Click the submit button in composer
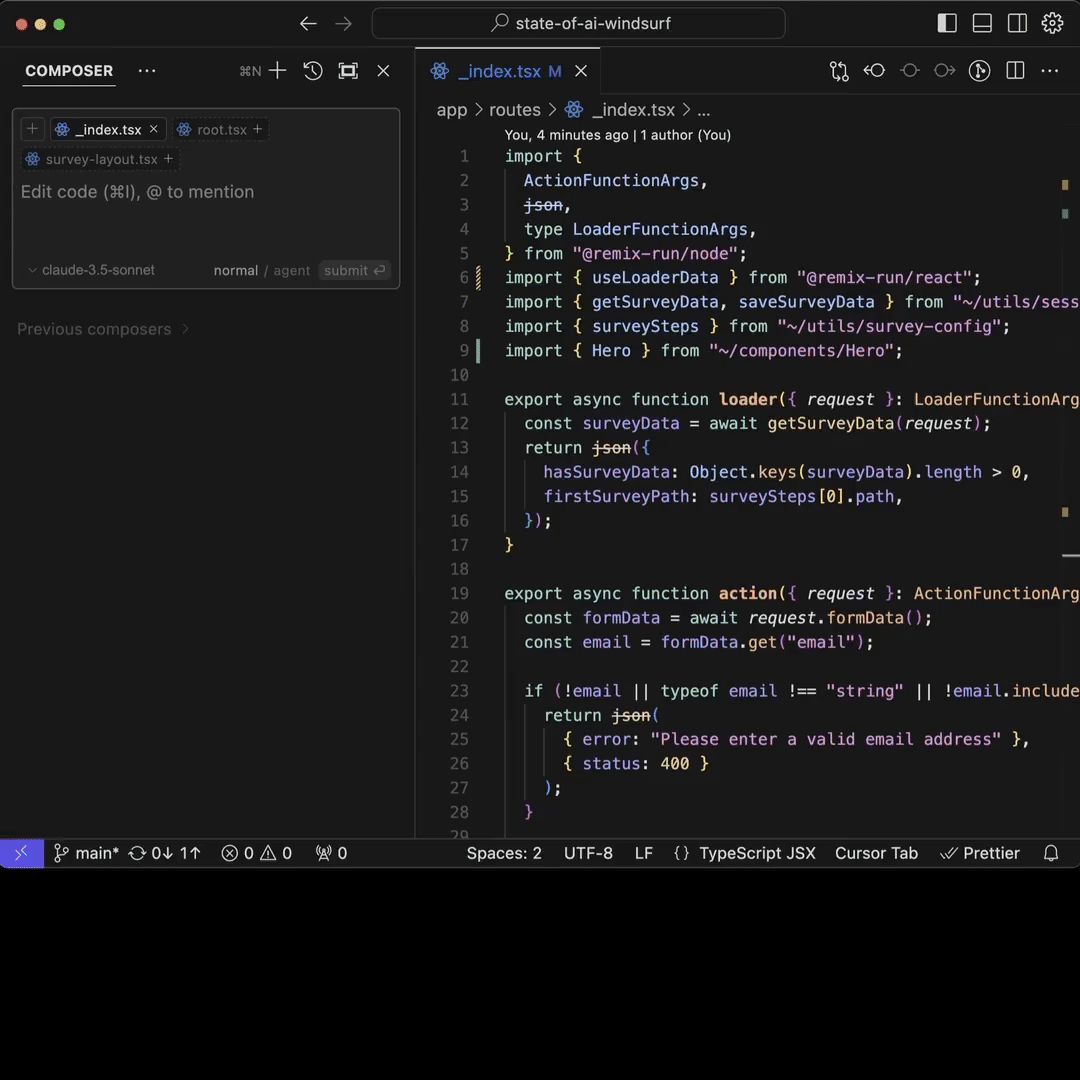Image resolution: width=1080 pixels, height=1080 pixels. [354, 270]
